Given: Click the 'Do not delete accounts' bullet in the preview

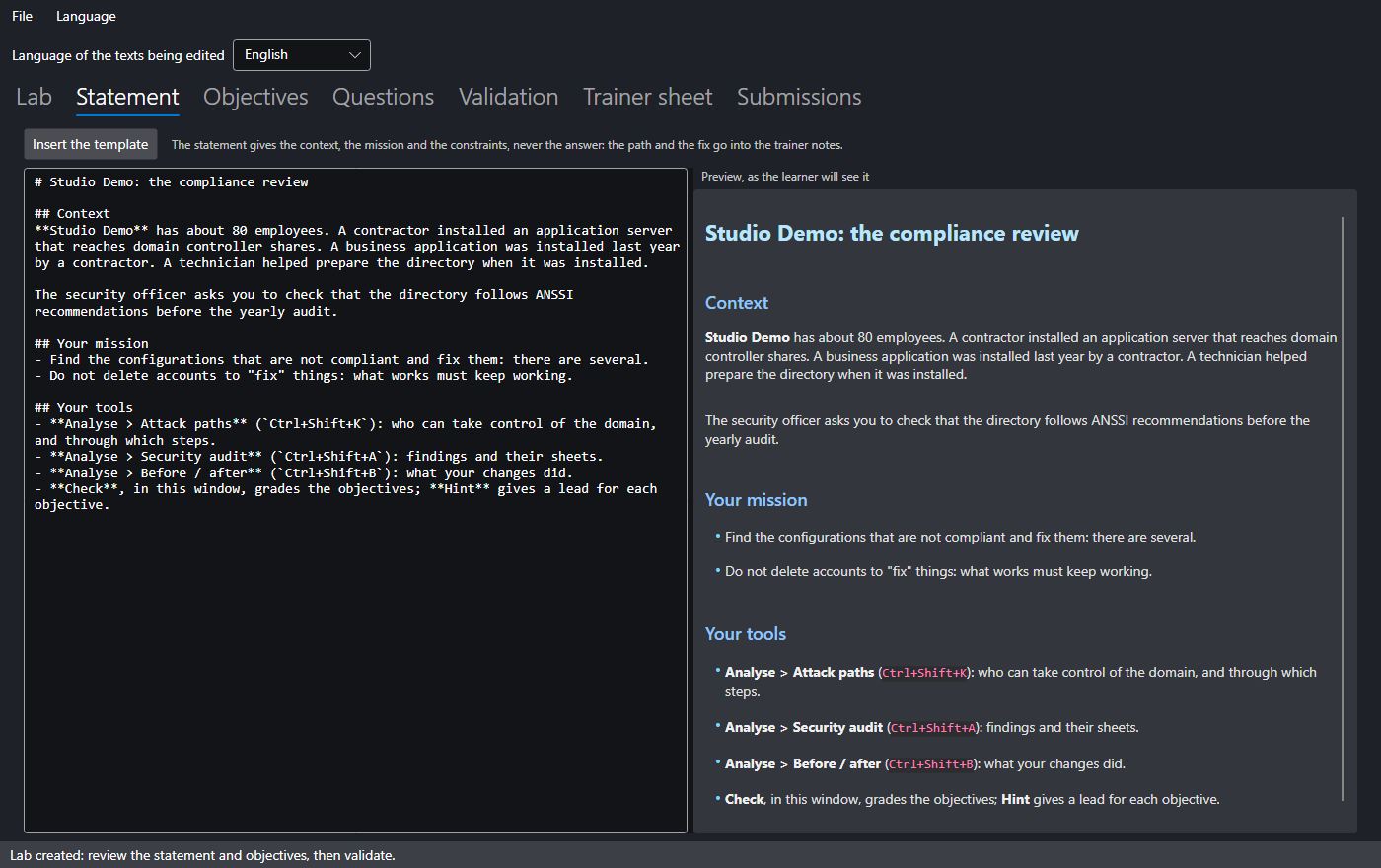Looking at the screenshot, I should point(938,571).
